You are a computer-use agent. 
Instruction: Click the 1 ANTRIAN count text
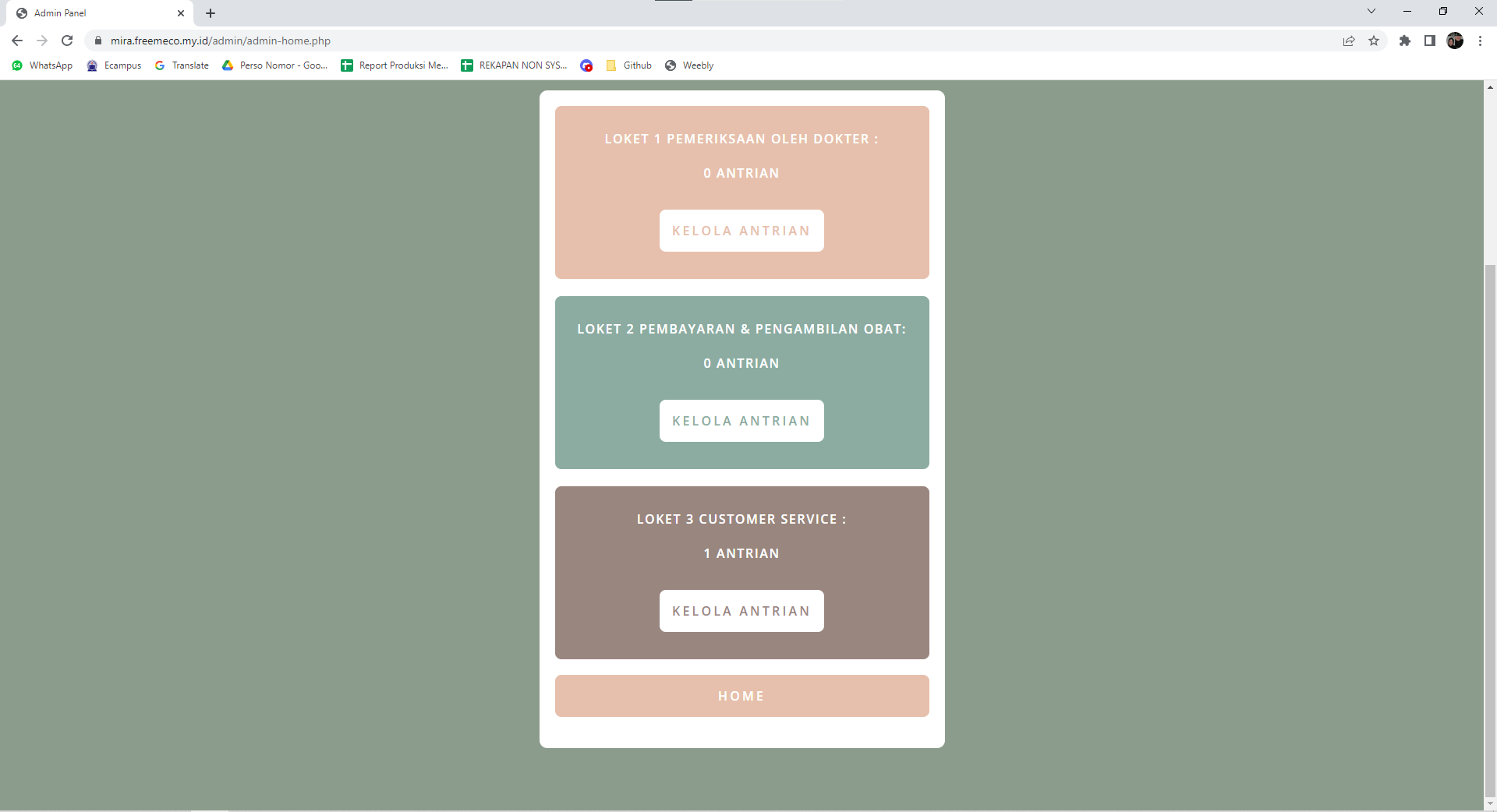741,553
